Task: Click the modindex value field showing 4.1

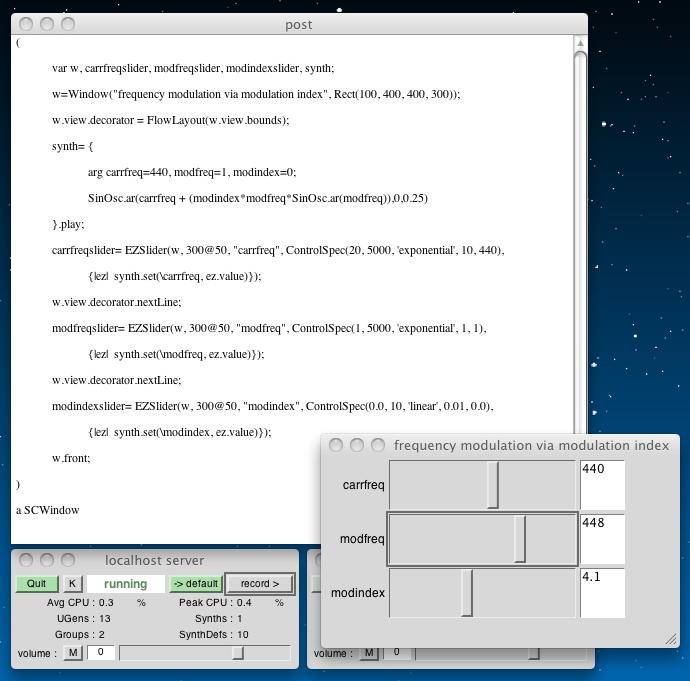Action: click(602, 594)
